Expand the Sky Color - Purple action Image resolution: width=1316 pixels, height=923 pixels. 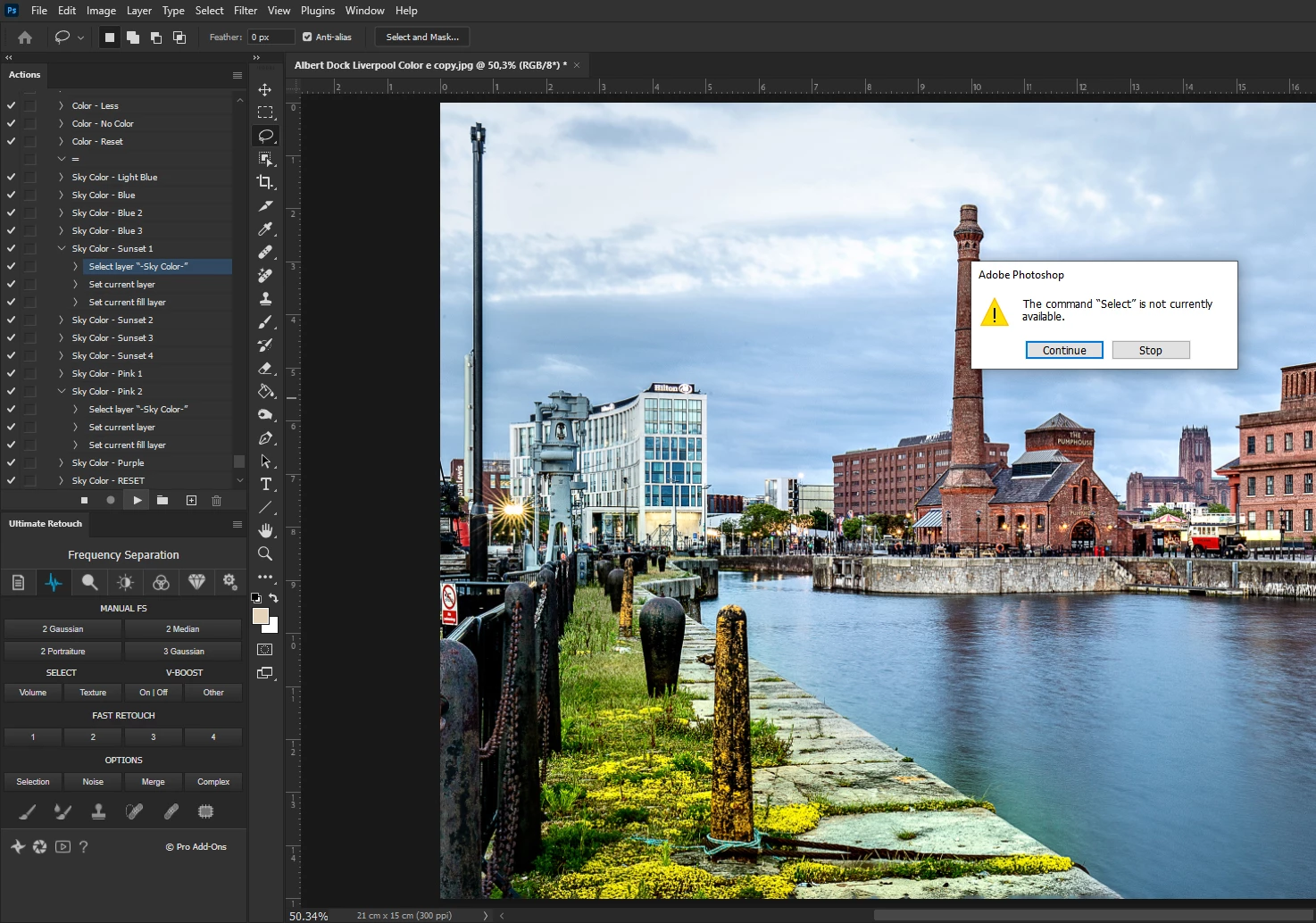pos(62,462)
